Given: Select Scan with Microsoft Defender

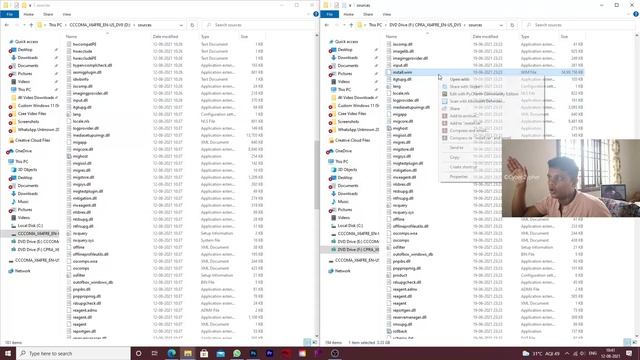Looking at the screenshot, I should tap(476, 101).
